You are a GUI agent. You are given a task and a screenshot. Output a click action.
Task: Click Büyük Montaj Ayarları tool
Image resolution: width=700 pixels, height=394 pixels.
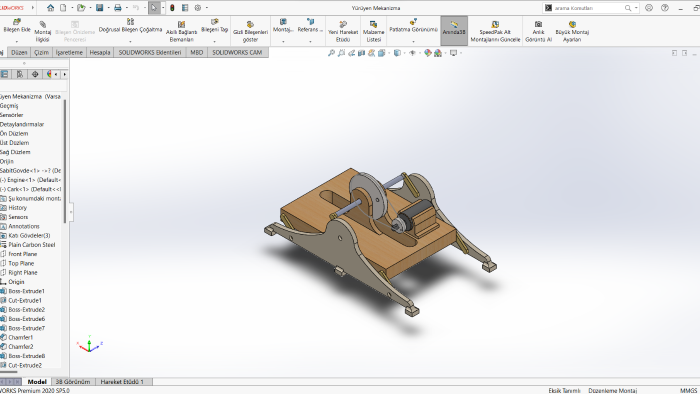point(572,31)
